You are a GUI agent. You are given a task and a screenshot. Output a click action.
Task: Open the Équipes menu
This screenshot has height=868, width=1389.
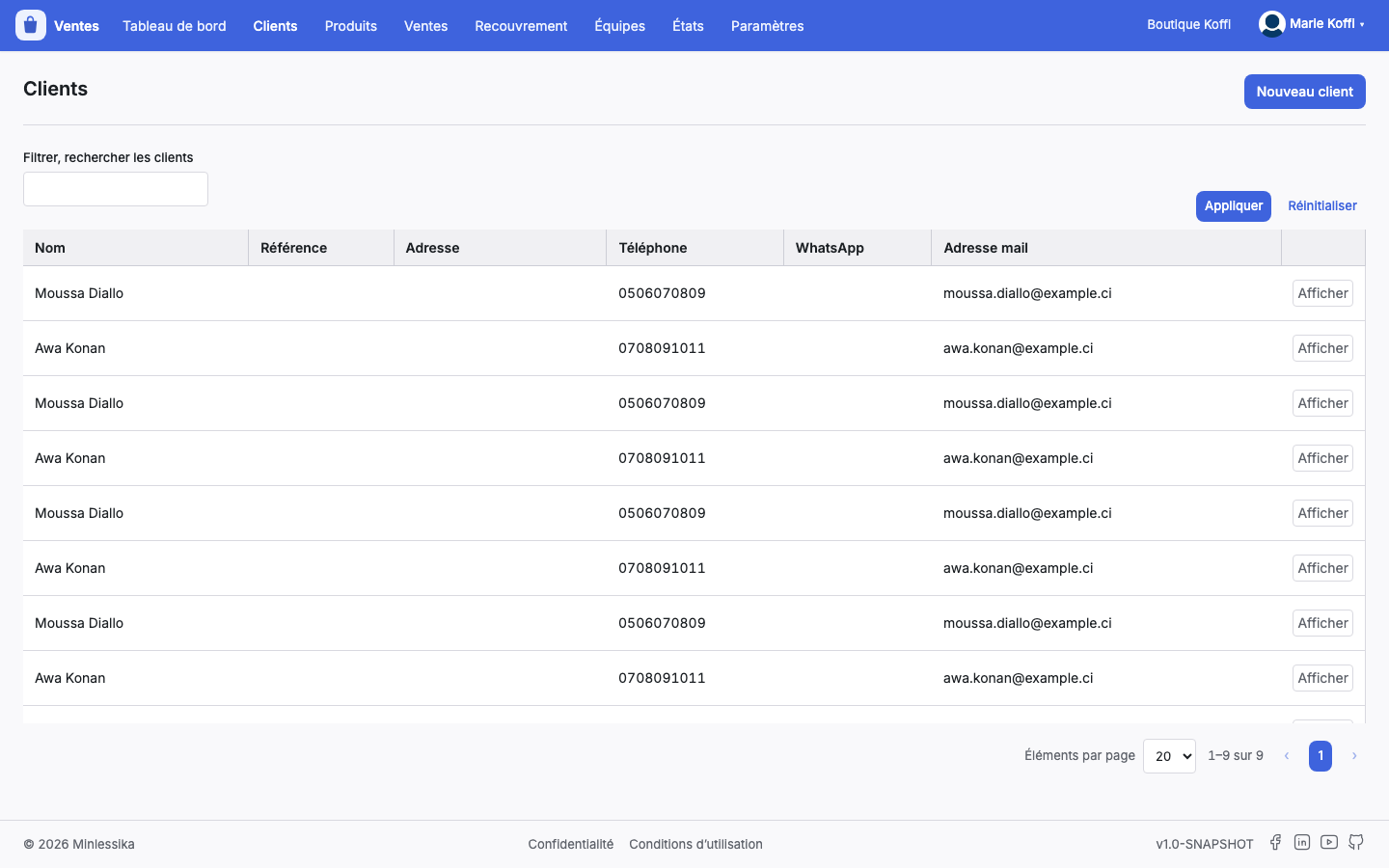[x=619, y=26]
